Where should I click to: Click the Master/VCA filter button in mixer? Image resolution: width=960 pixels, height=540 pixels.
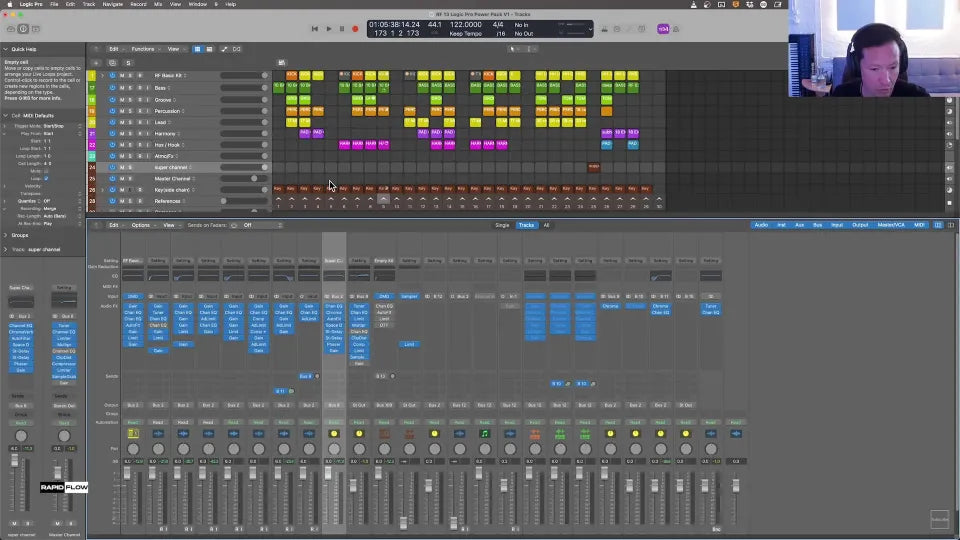pyautogui.click(x=891, y=225)
